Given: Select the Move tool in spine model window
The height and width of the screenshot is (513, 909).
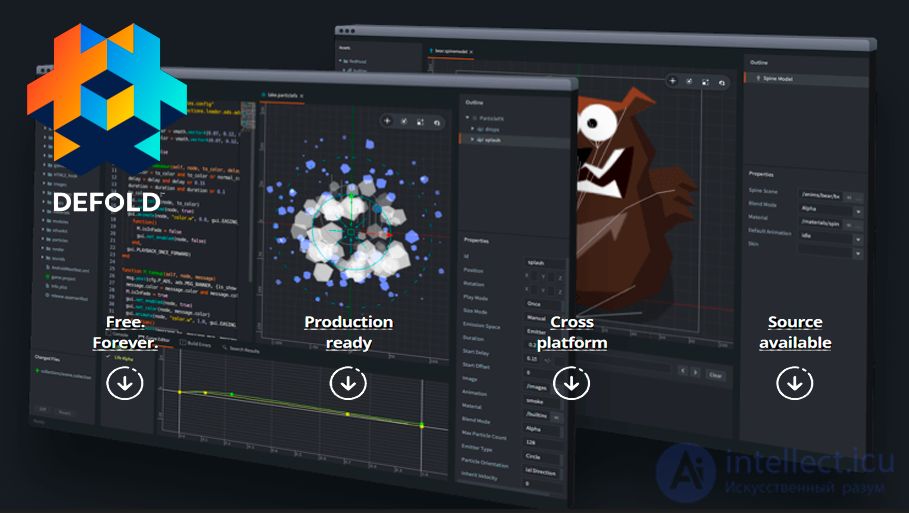Looking at the screenshot, I should tap(672, 81).
